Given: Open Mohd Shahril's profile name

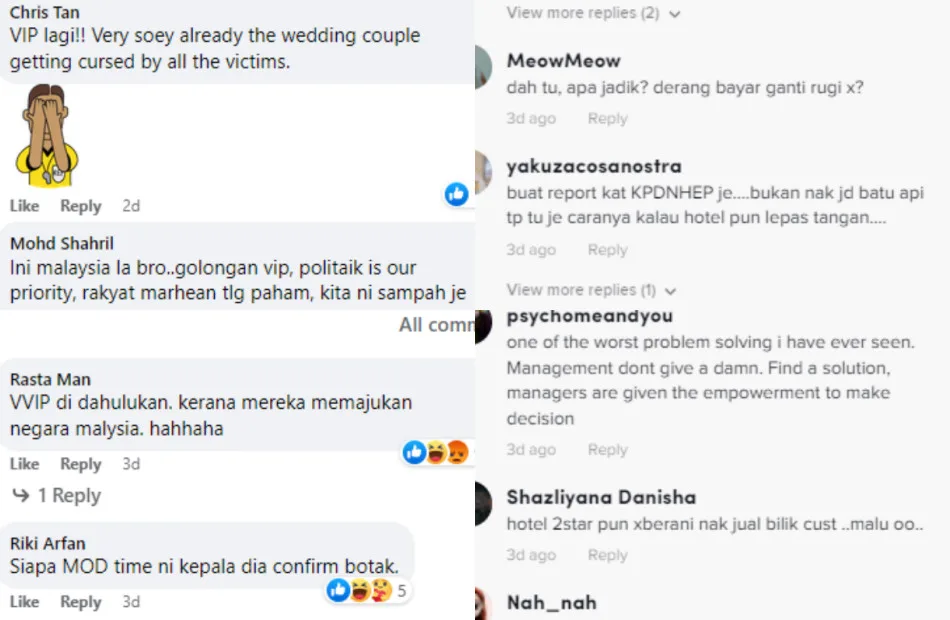Looking at the screenshot, I should point(62,243).
